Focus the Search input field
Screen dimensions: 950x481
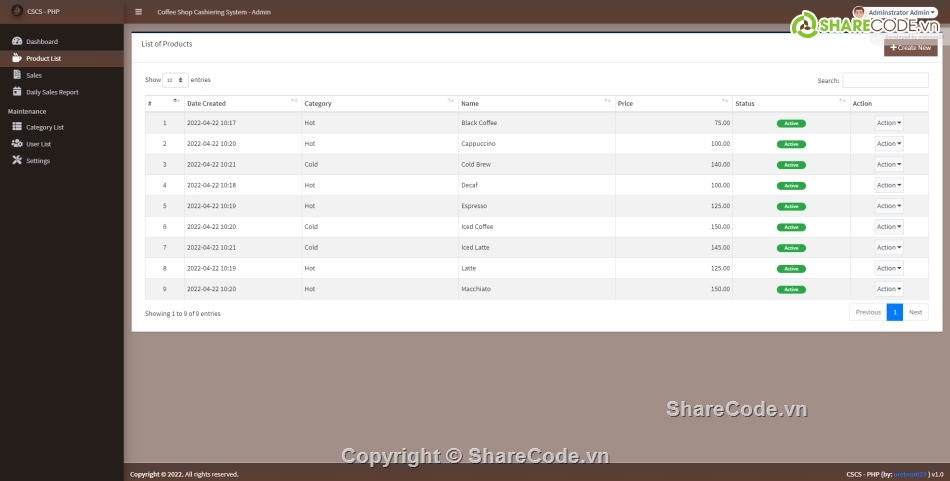[x=885, y=80]
